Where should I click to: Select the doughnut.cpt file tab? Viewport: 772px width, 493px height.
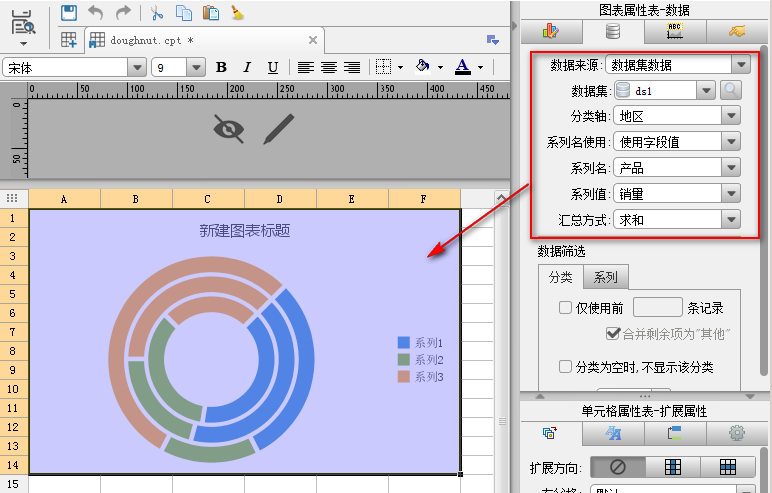(x=204, y=40)
